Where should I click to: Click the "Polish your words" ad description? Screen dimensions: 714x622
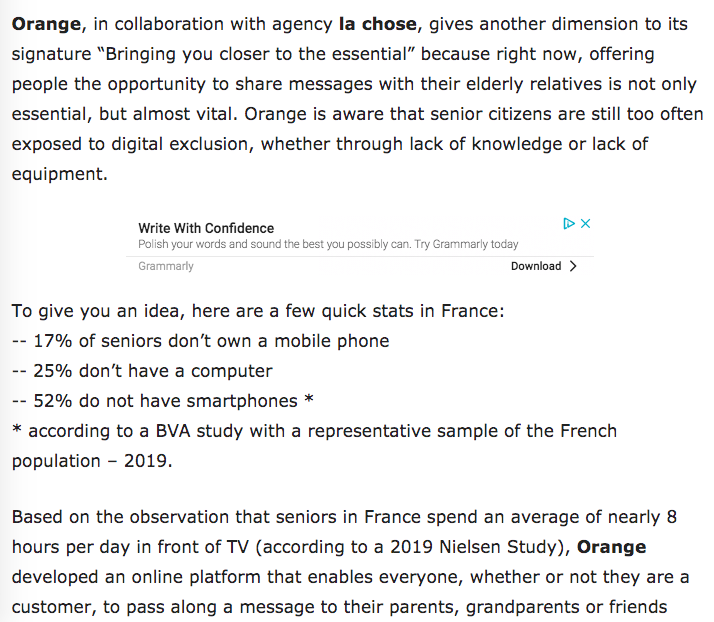pyautogui.click(x=328, y=245)
